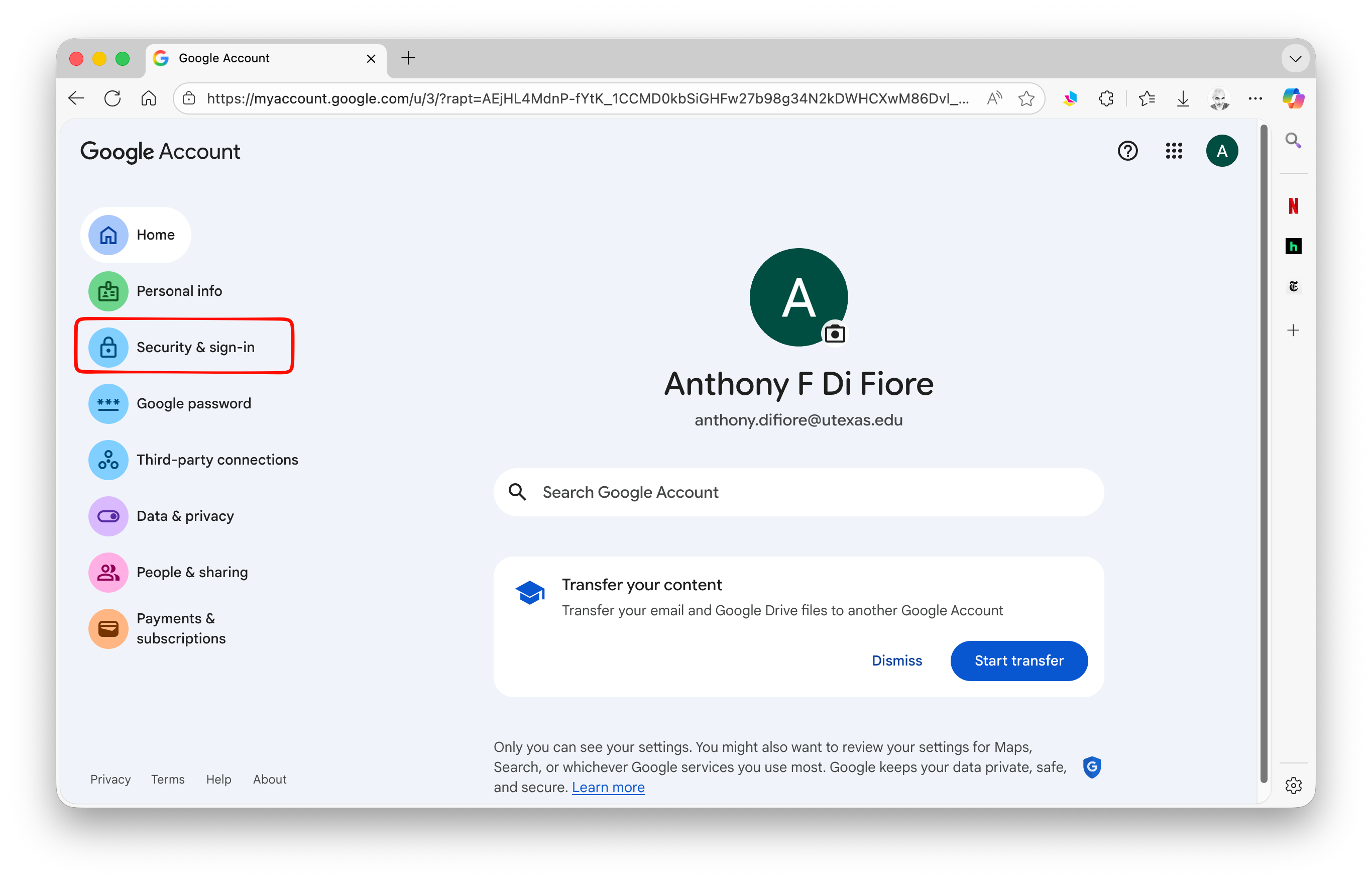This screenshot has width=1372, height=882.
Task: Click the Google Account help icon
Action: coord(1127,151)
